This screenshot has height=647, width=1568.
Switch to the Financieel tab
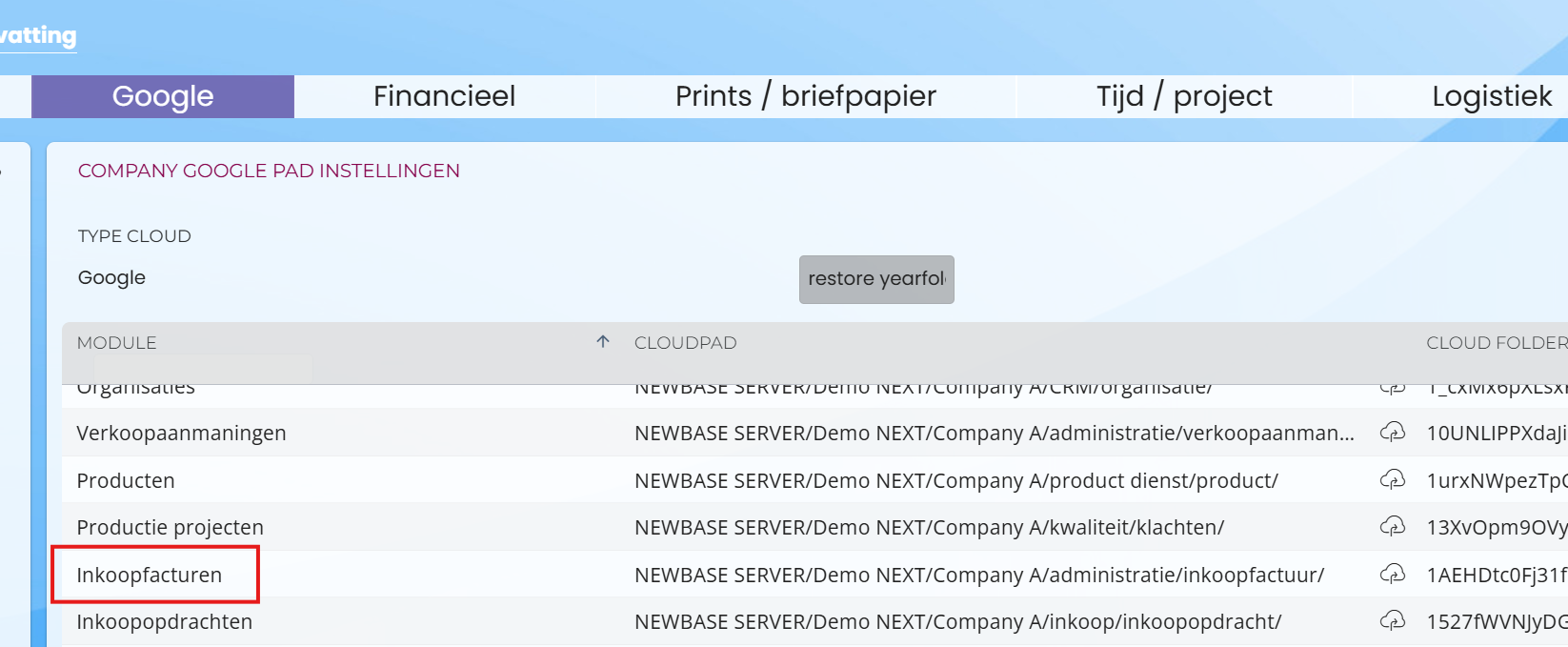444,96
